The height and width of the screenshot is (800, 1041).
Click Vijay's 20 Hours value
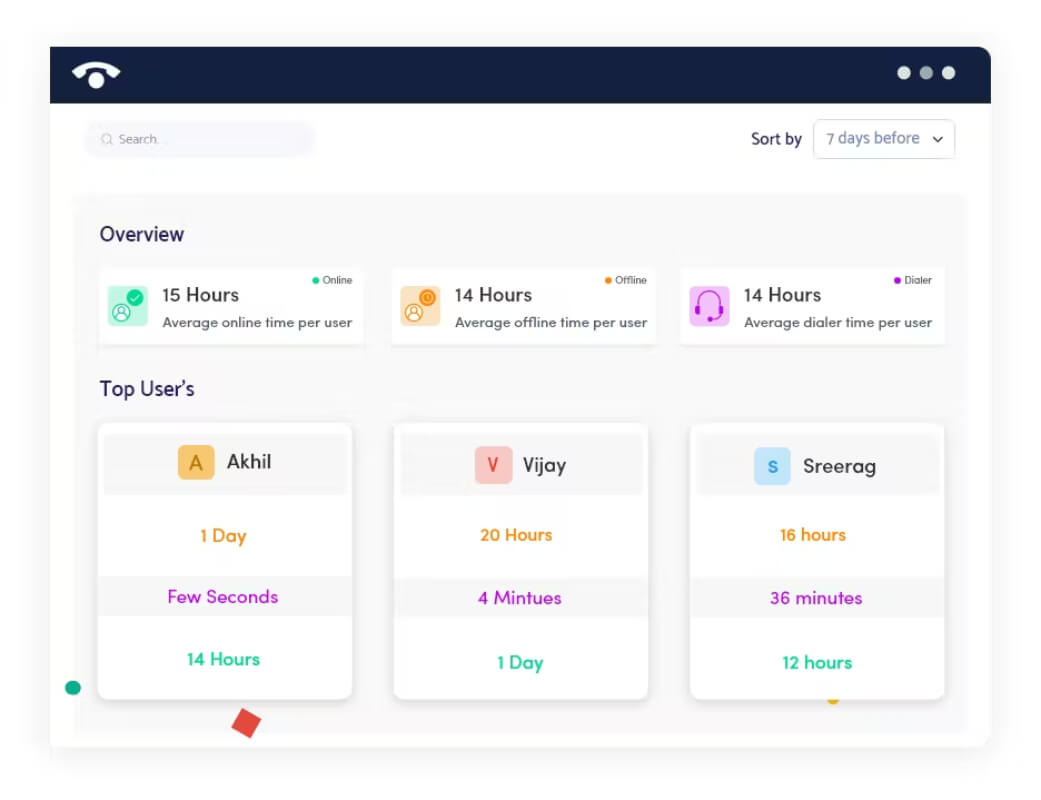pos(516,535)
